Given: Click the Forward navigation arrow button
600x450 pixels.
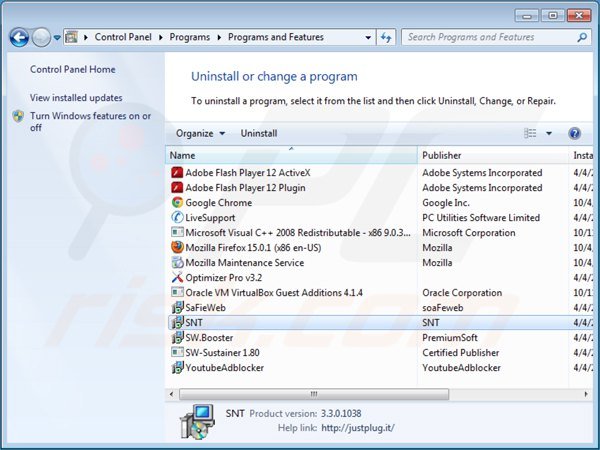Looking at the screenshot, I should 41,38.
